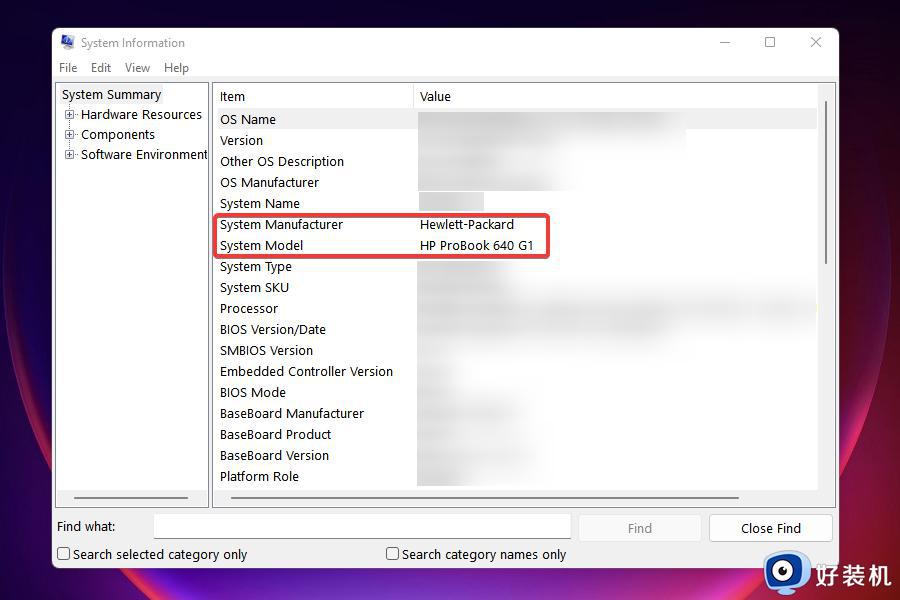The image size is (900, 600).
Task: Click the Find what input field
Action: pyautogui.click(x=362, y=527)
